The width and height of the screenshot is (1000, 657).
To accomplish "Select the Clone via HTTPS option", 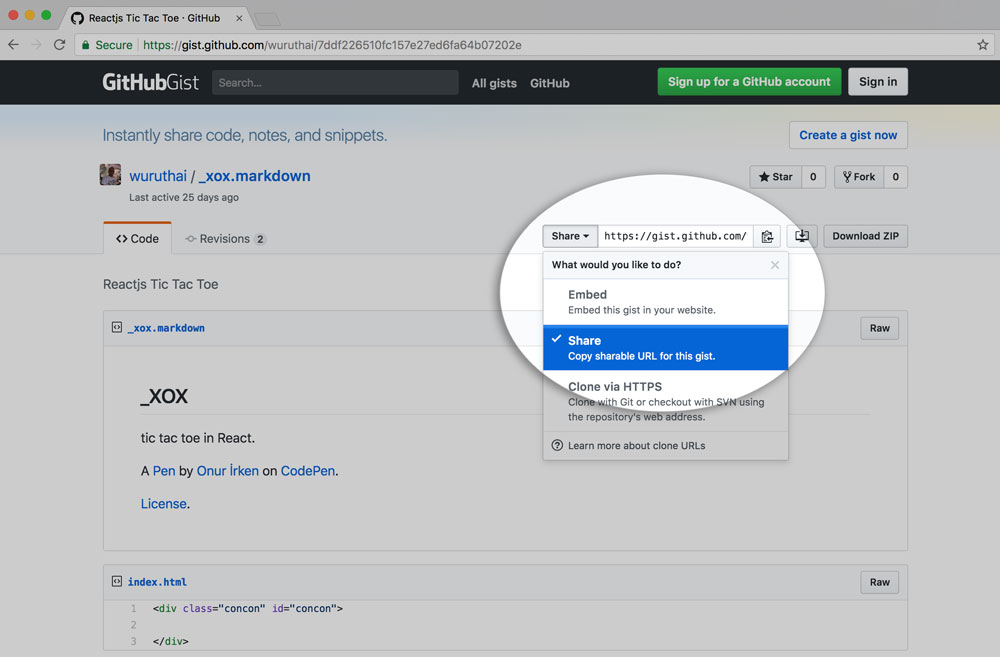I will 666,401.
